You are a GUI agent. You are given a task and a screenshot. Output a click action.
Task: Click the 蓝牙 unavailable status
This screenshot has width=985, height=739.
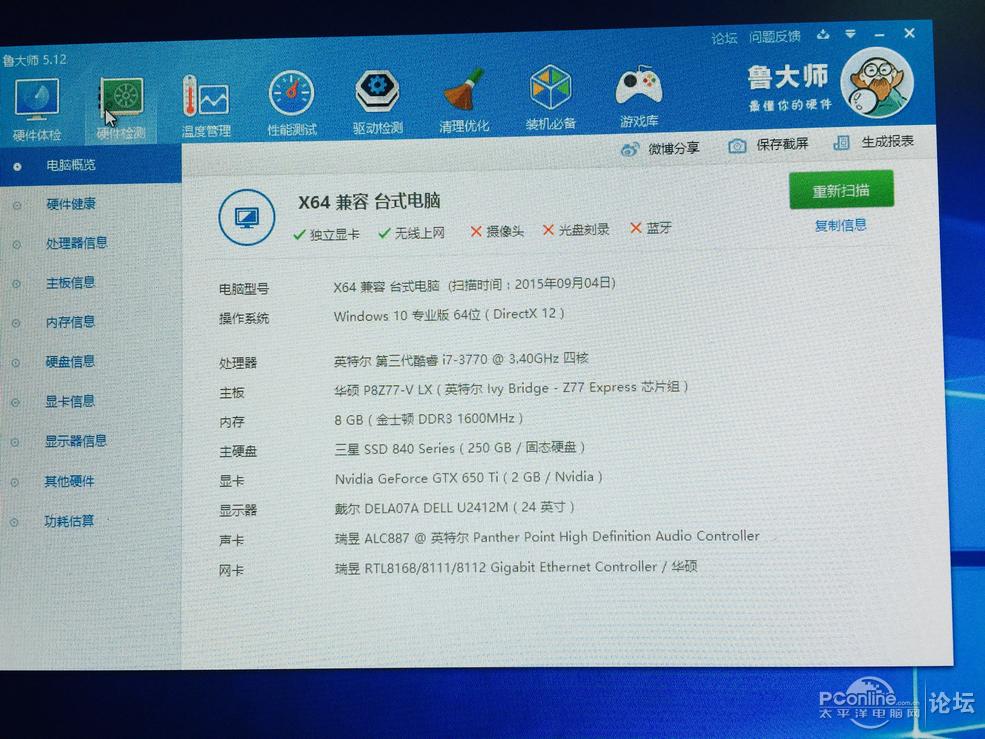click(x=651, y=228)
